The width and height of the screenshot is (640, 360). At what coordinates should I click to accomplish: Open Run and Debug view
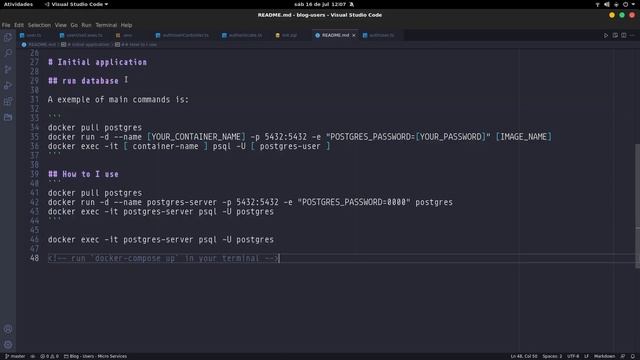pyautogui.click(x=8, y=85)
